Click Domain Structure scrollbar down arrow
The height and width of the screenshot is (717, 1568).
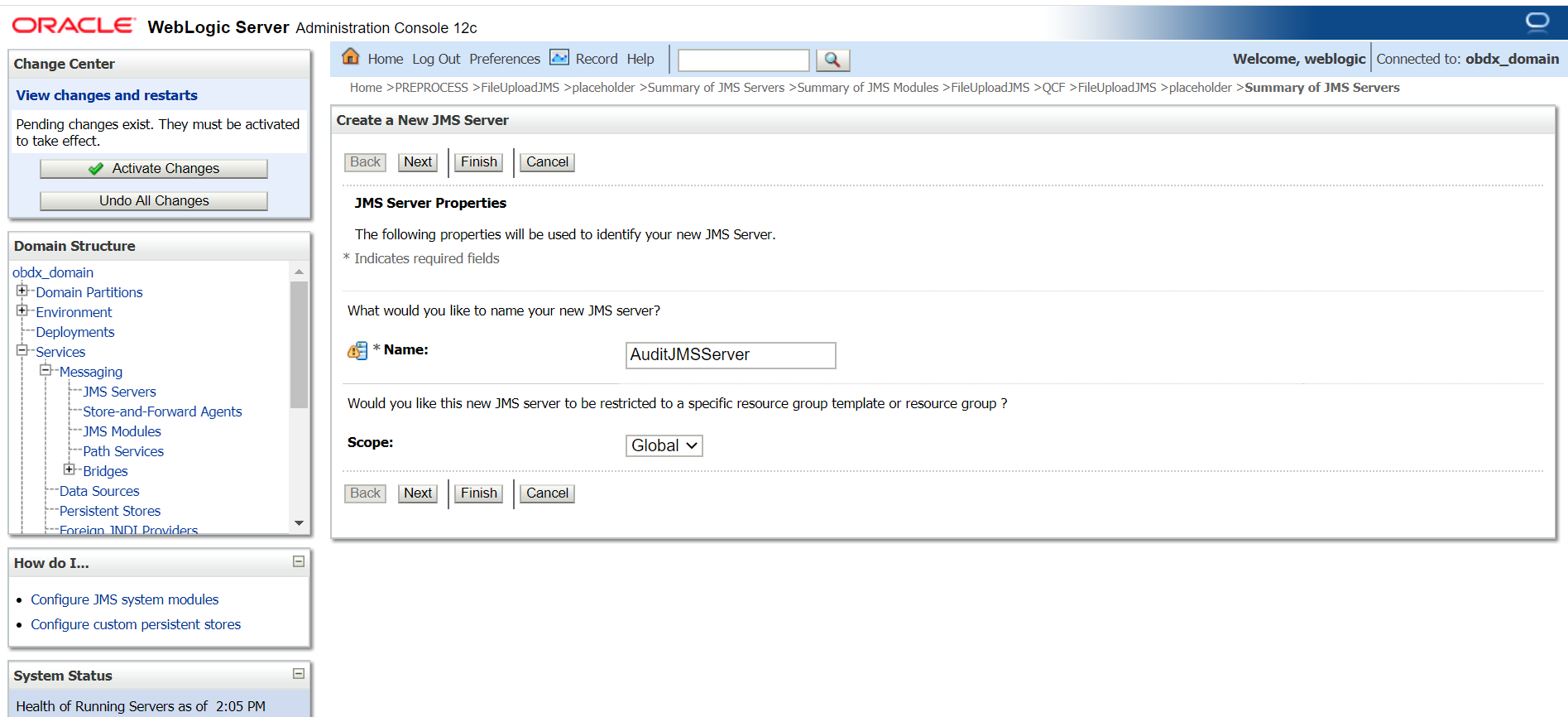[x=299, y=523]
